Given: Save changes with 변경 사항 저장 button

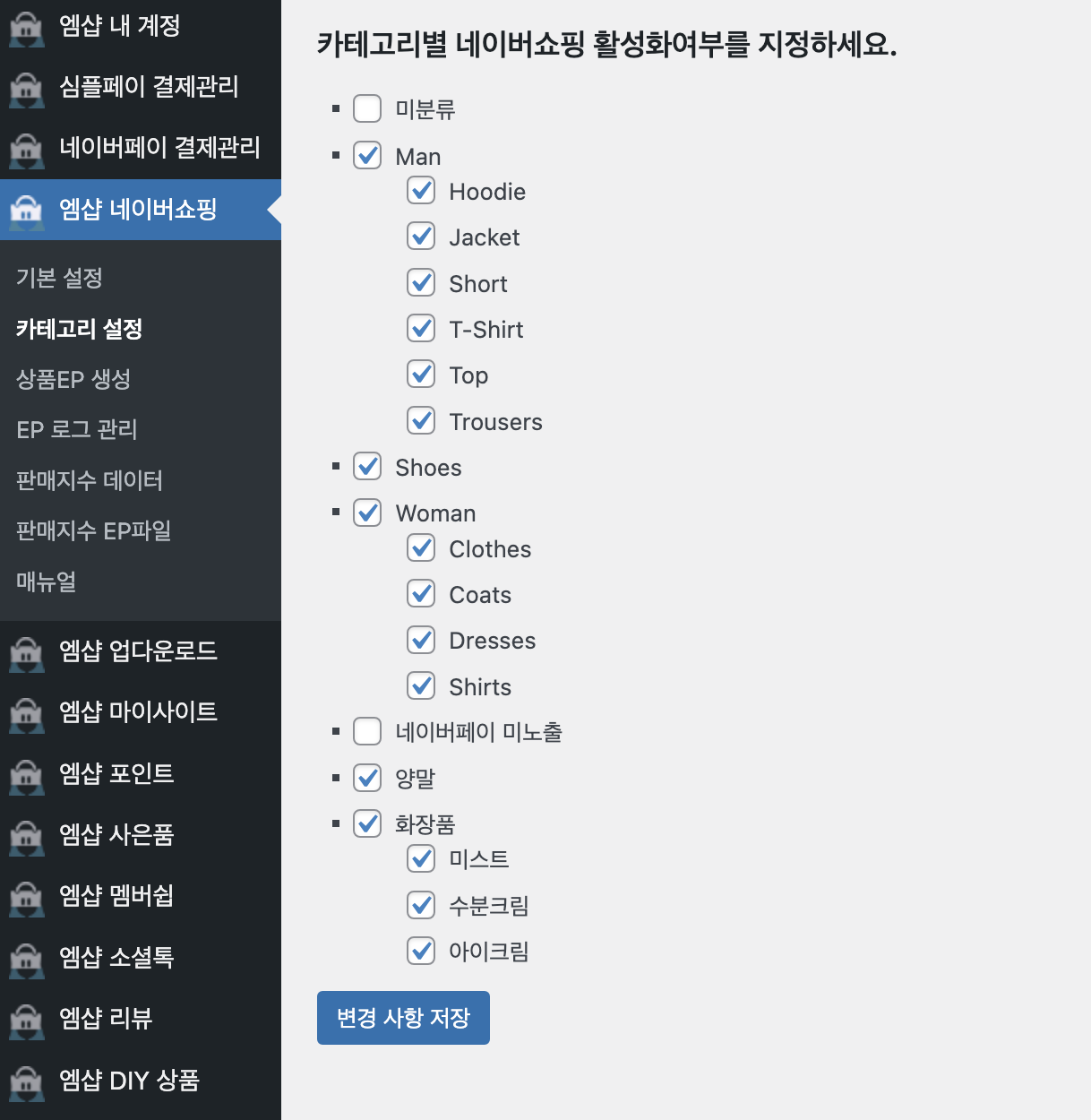Looking at the screenshot, I should [x=403, y=1018].
